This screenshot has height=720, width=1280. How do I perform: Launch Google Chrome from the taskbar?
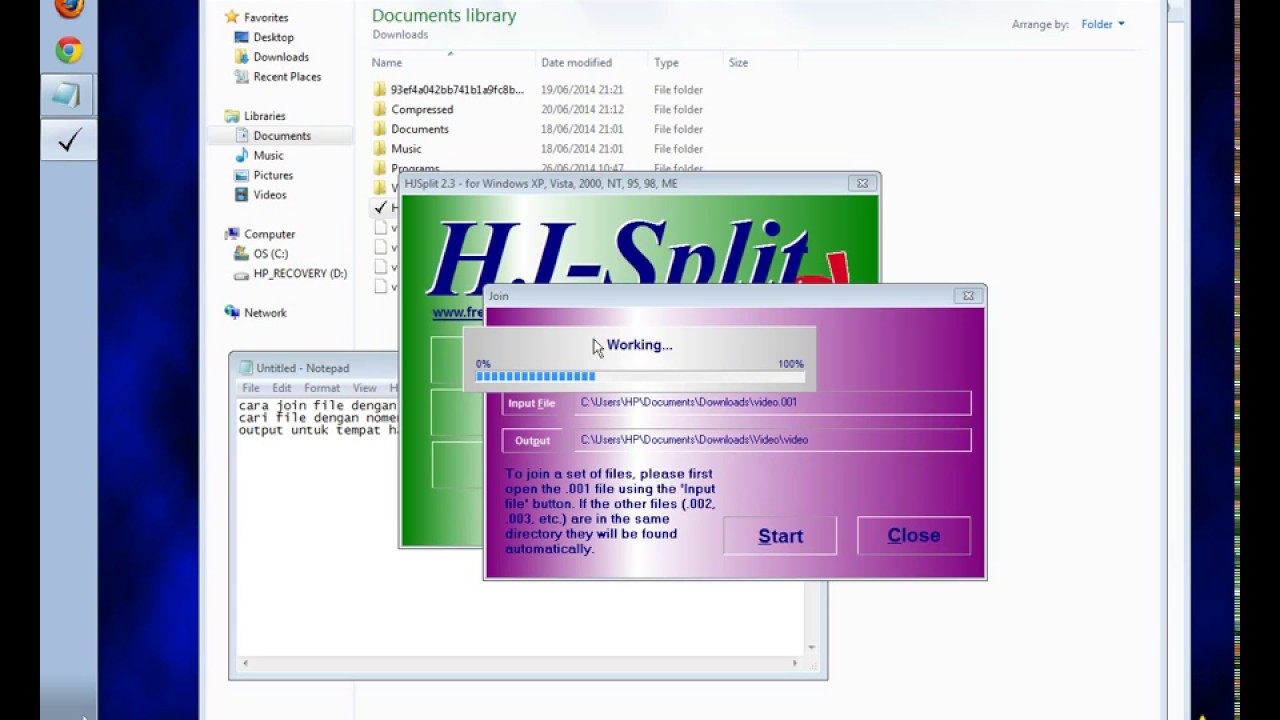[69, 50]
